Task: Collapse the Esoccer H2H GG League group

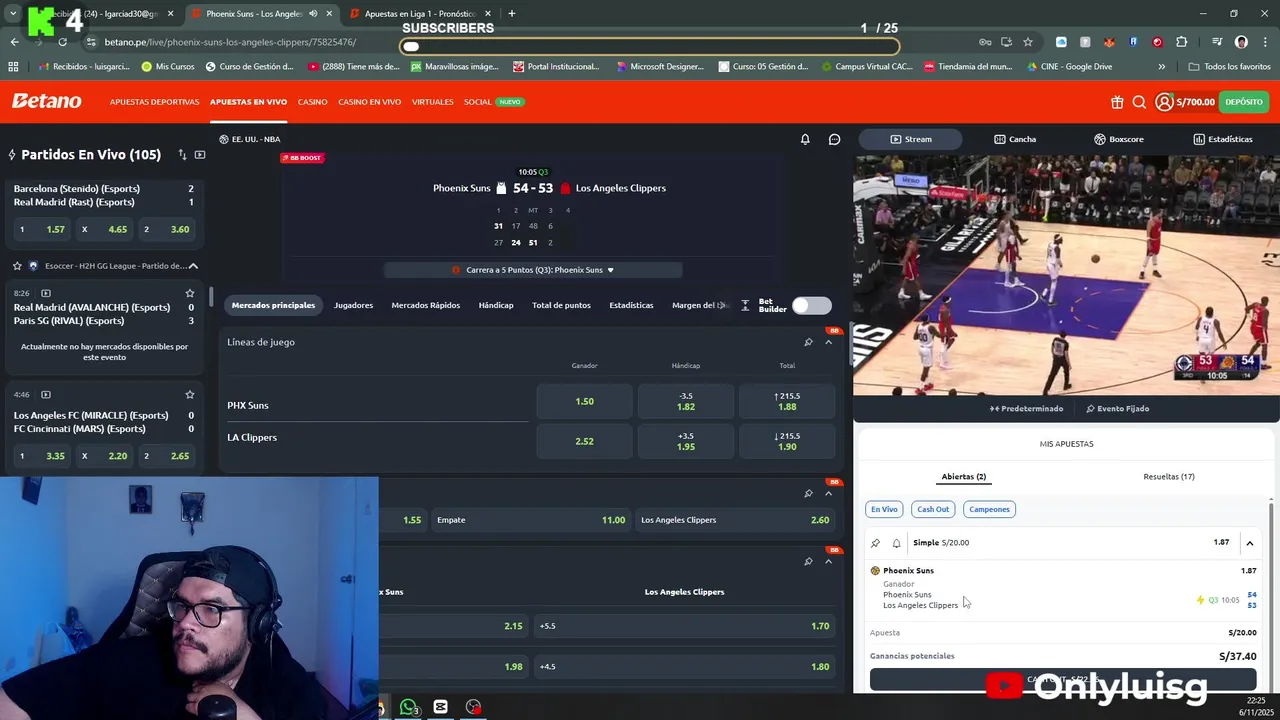Action: [193, 266]
